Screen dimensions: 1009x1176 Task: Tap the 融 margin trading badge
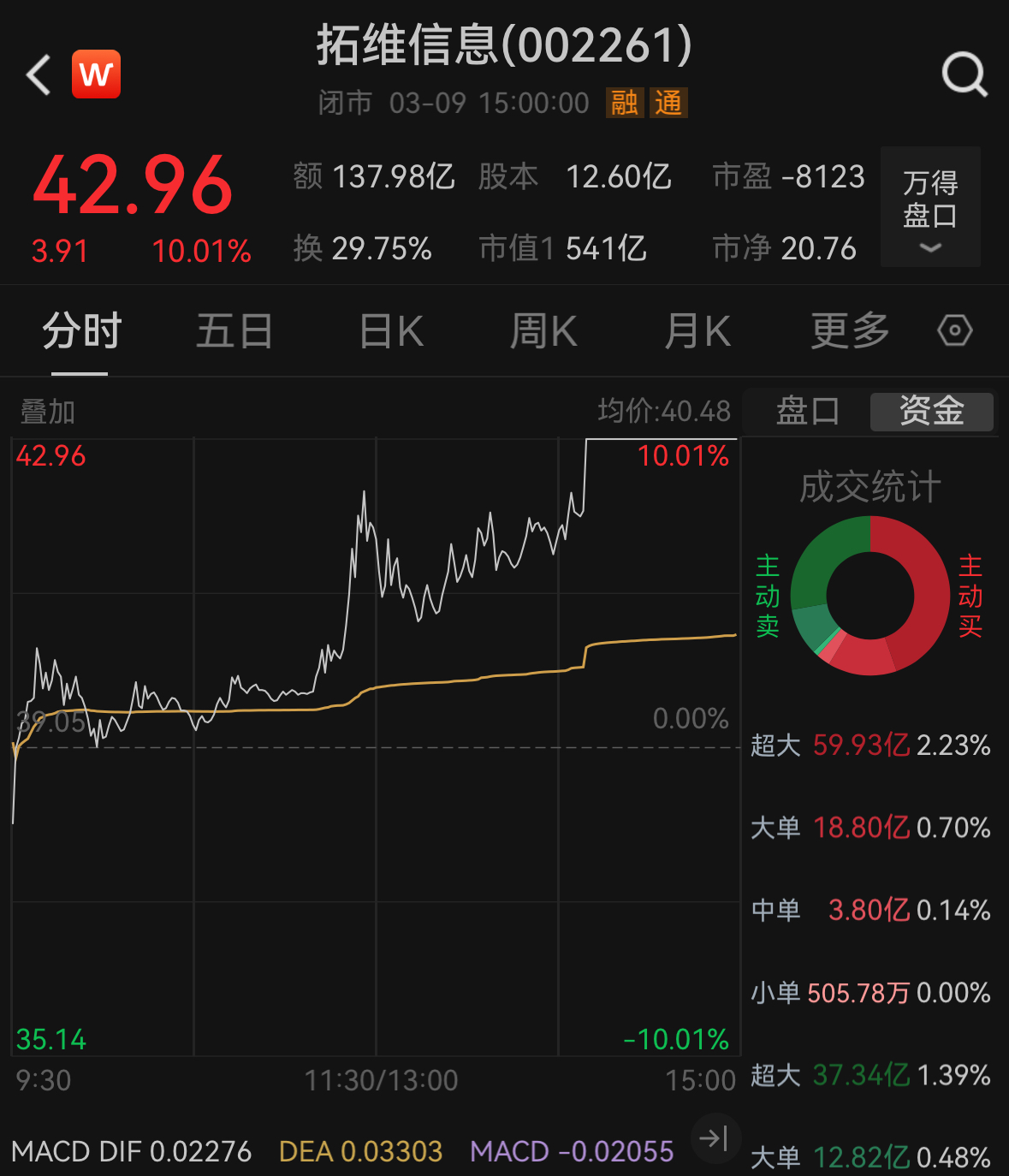coord(624,103)
